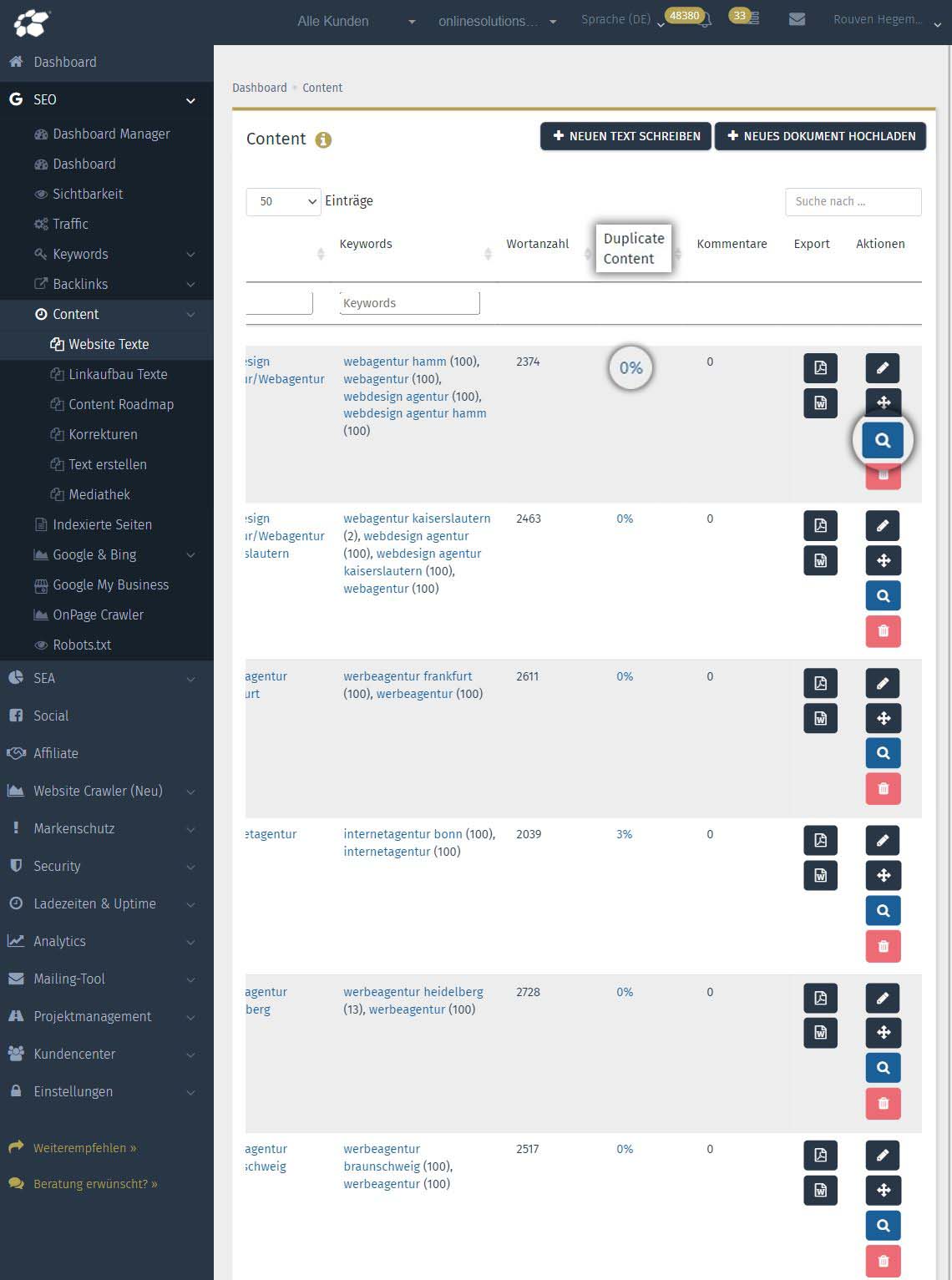Open werbeagentur frankfurt keyword link
The height and width of the screenshot is (1280, 952).
408,676
